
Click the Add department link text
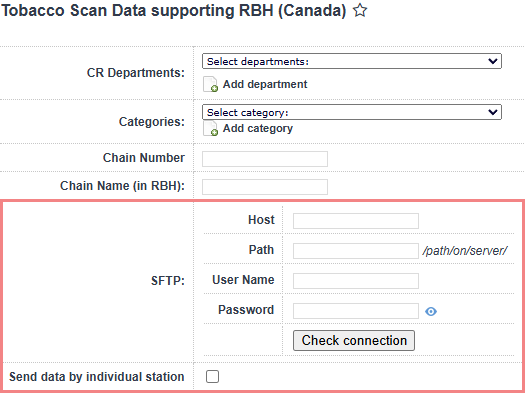click(x=265, y=84)
